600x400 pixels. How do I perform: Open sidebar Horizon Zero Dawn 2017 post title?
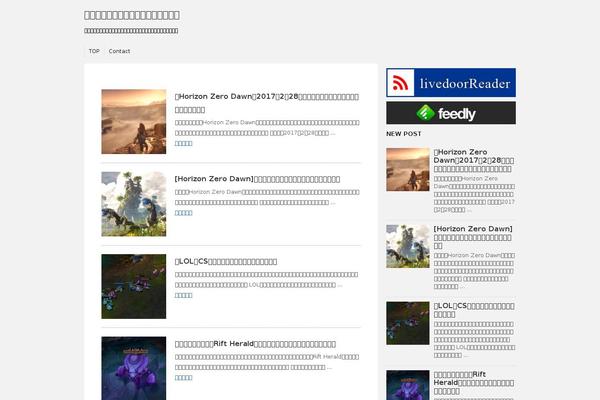[x=474, y=160]
